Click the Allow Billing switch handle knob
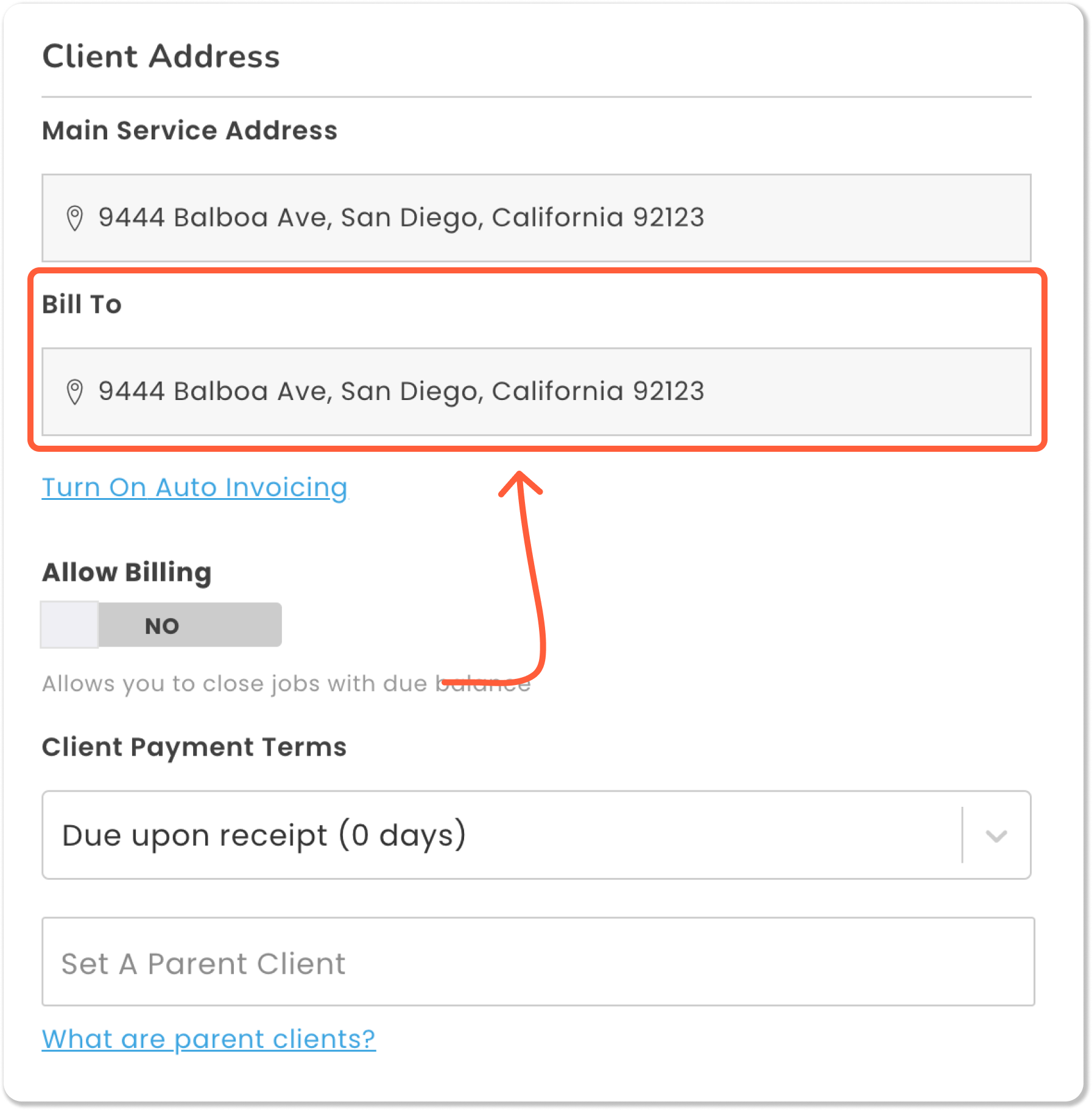The width and height of the screenshot is (1092, 1110). (x=69, y=625)
